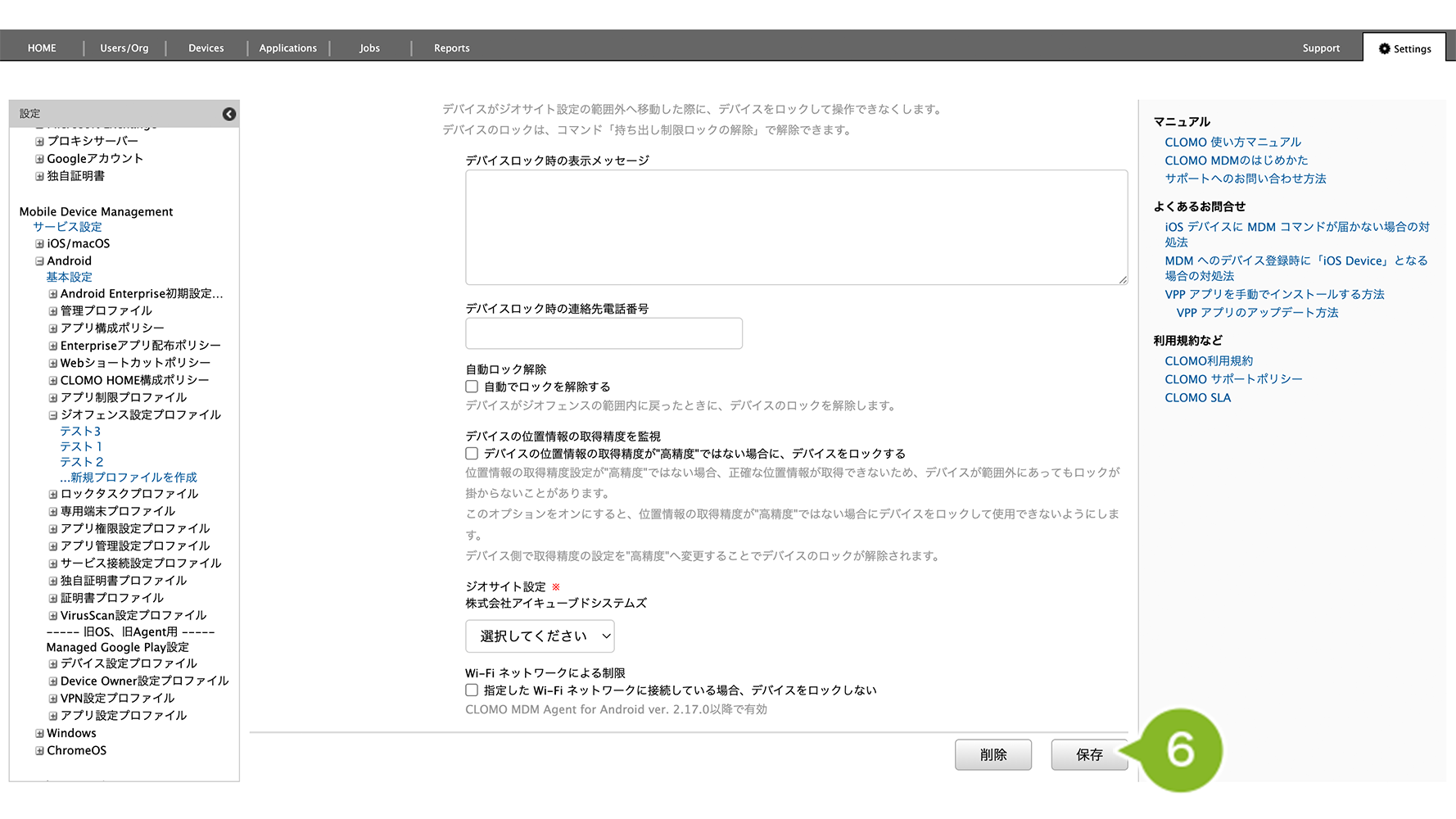
Task: Click the デバイスロック時の連絡先電話番号 field
Action: click(x=604, y=333)
